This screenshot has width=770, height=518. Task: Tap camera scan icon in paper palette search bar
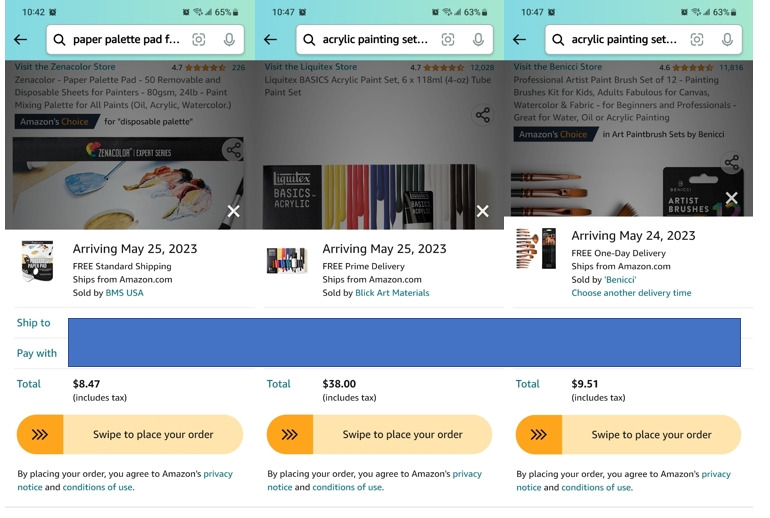coord(199,40)
